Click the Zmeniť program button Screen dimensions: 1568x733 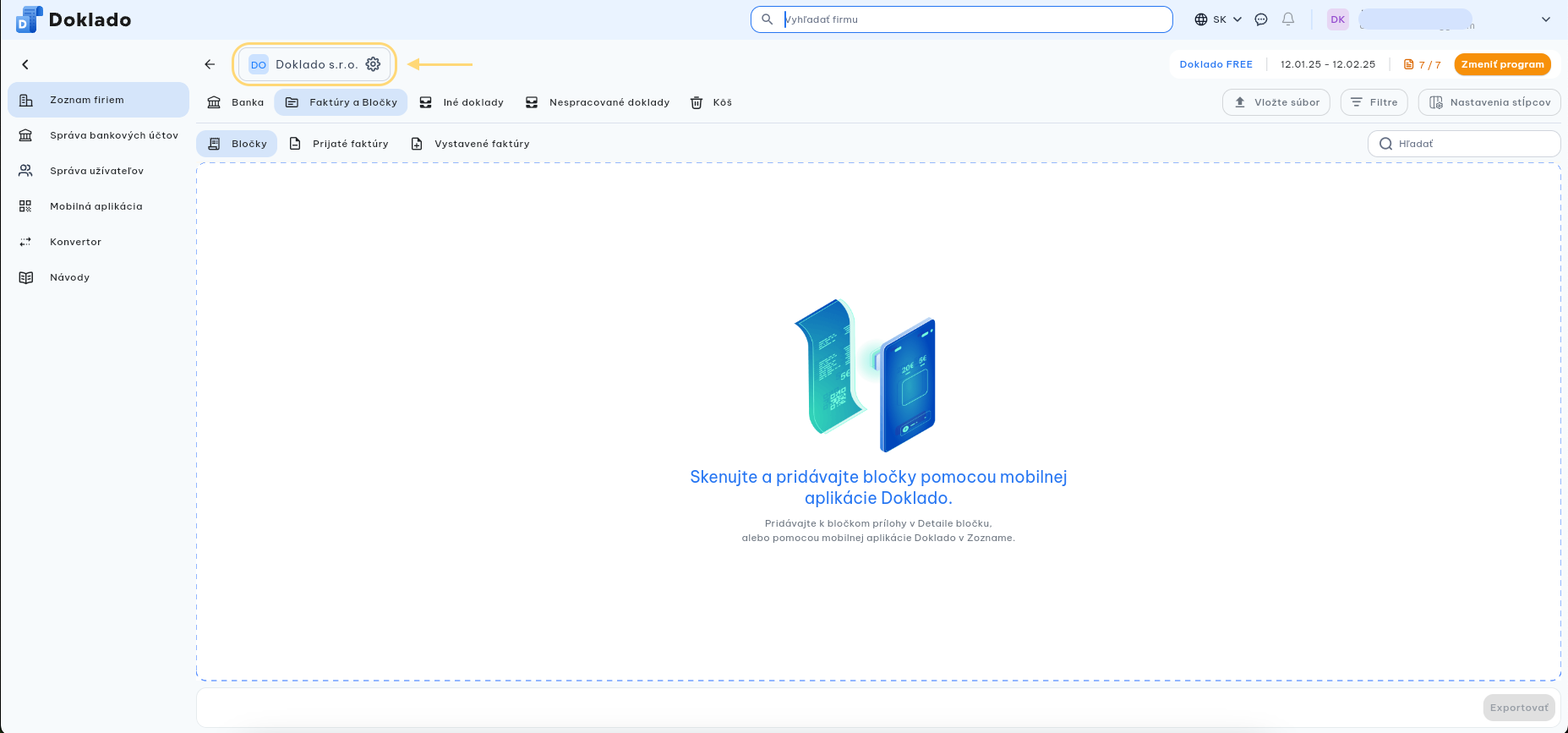(1503, 64)
